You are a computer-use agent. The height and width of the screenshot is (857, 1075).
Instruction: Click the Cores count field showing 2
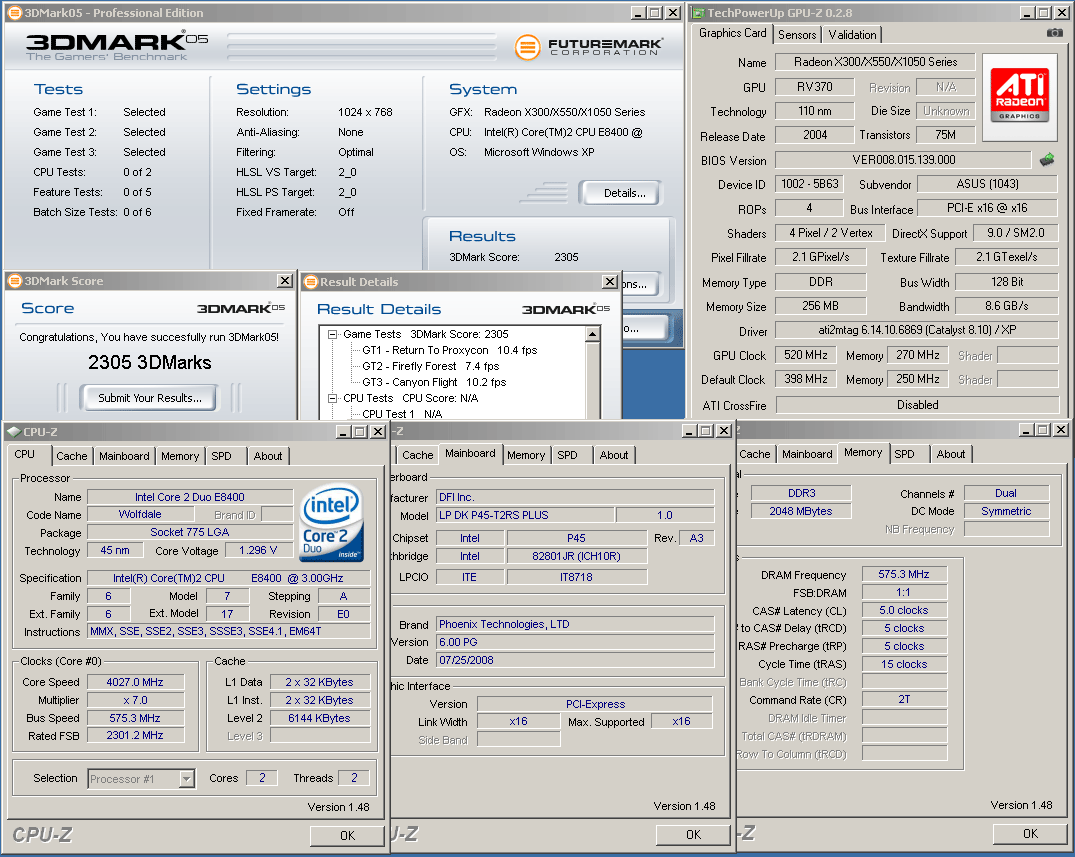click(x=262, y=777)
